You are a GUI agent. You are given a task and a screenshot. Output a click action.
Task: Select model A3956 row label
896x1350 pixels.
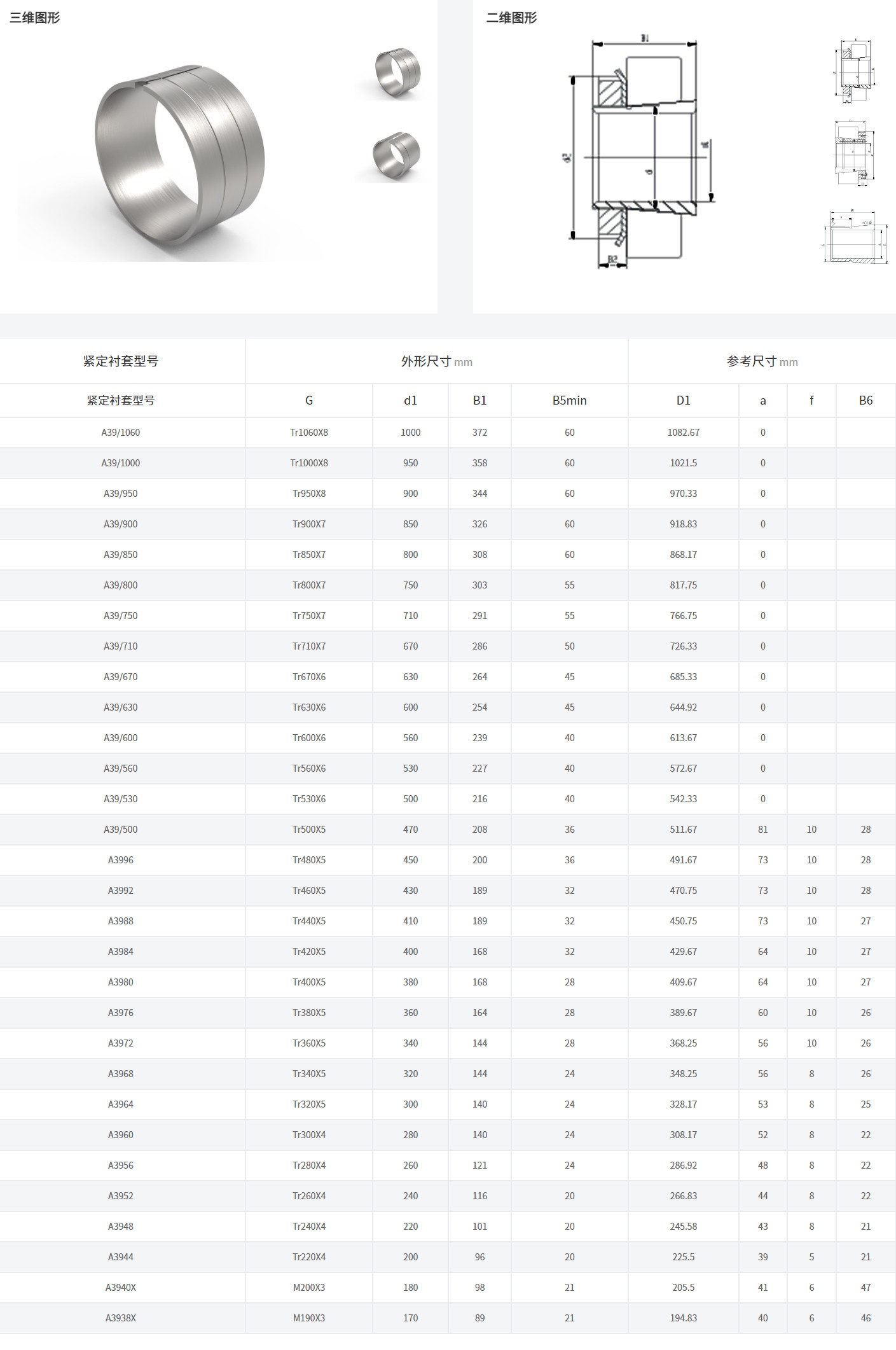click(121, 1166)
